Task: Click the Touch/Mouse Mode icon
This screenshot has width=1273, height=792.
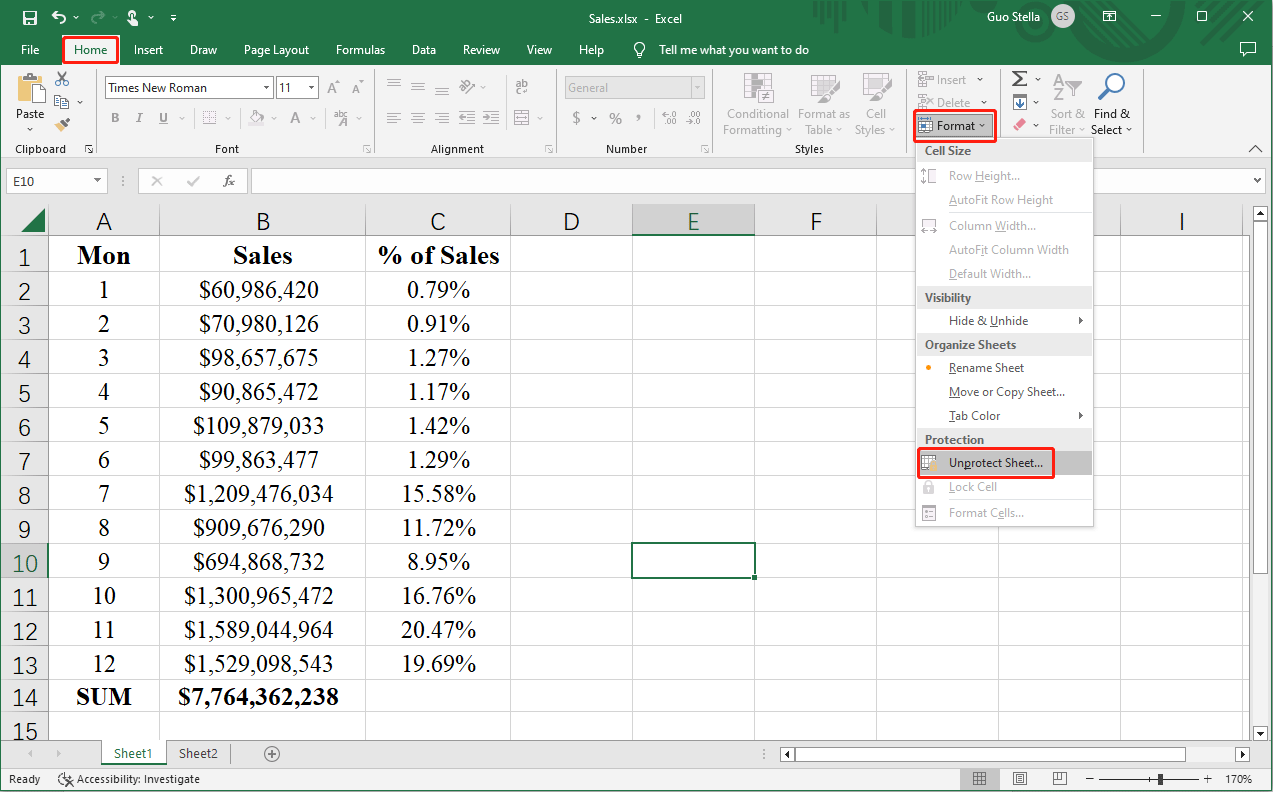Action: tap(134, 18)
